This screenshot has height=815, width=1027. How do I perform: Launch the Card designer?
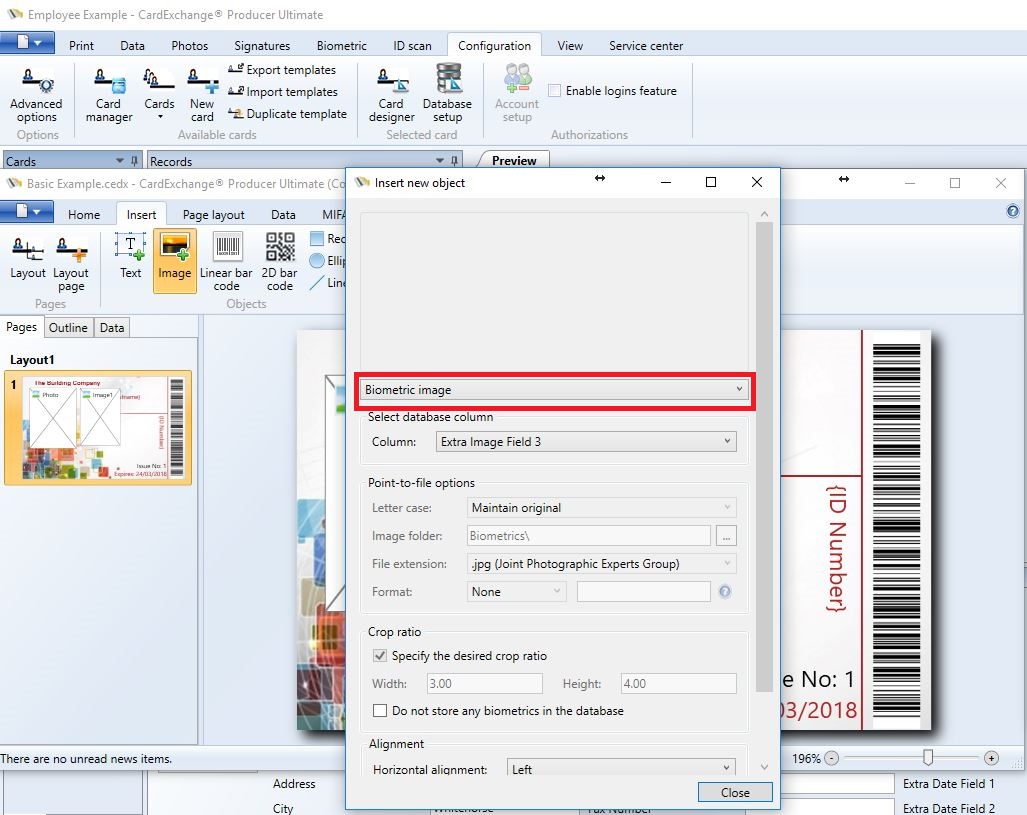coord(391,95)
